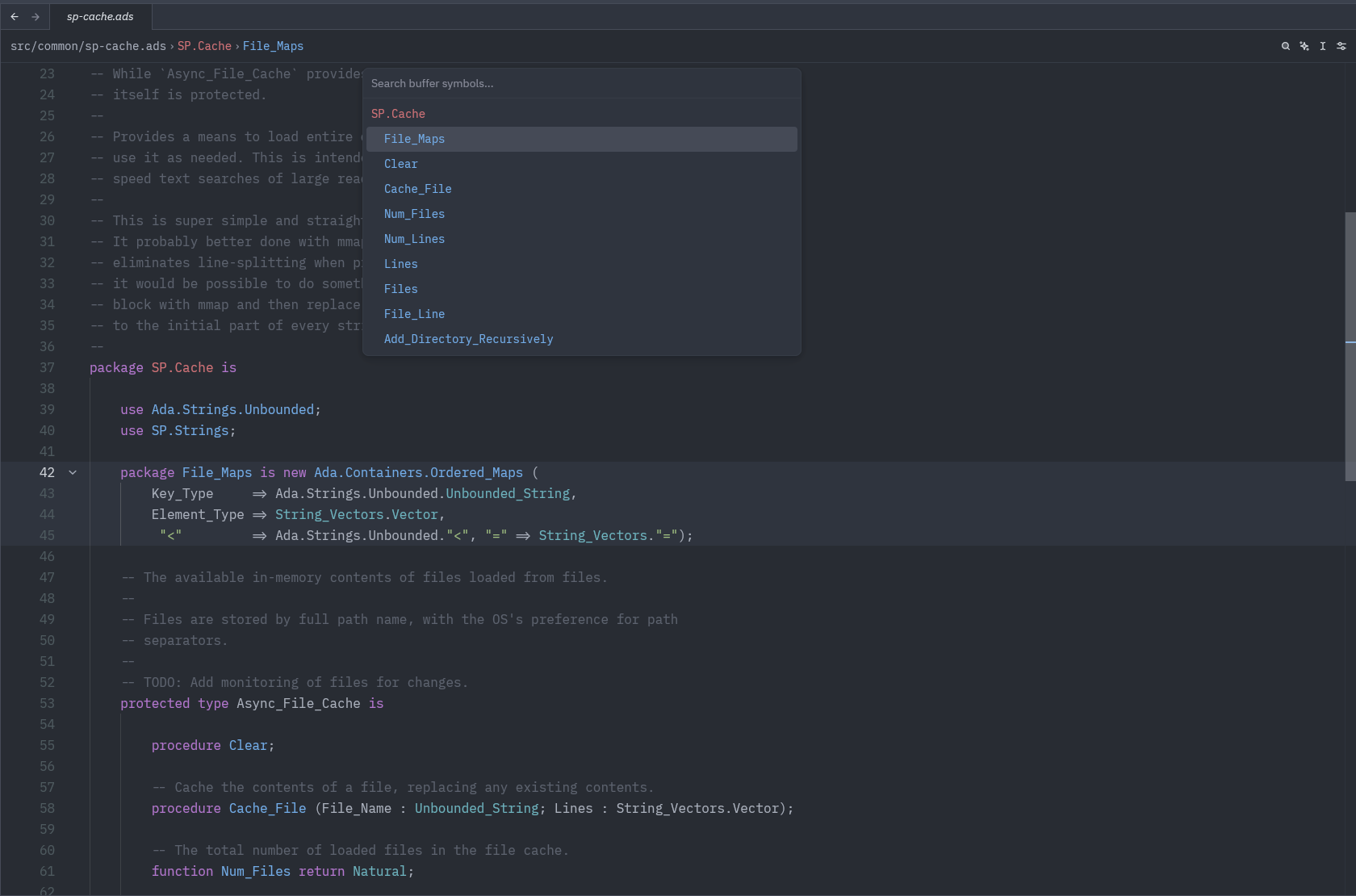The width and height of the screenshot is (1356, 896).
Task: Click the inline assist sparkle icon
Action: coord(1304,46)
